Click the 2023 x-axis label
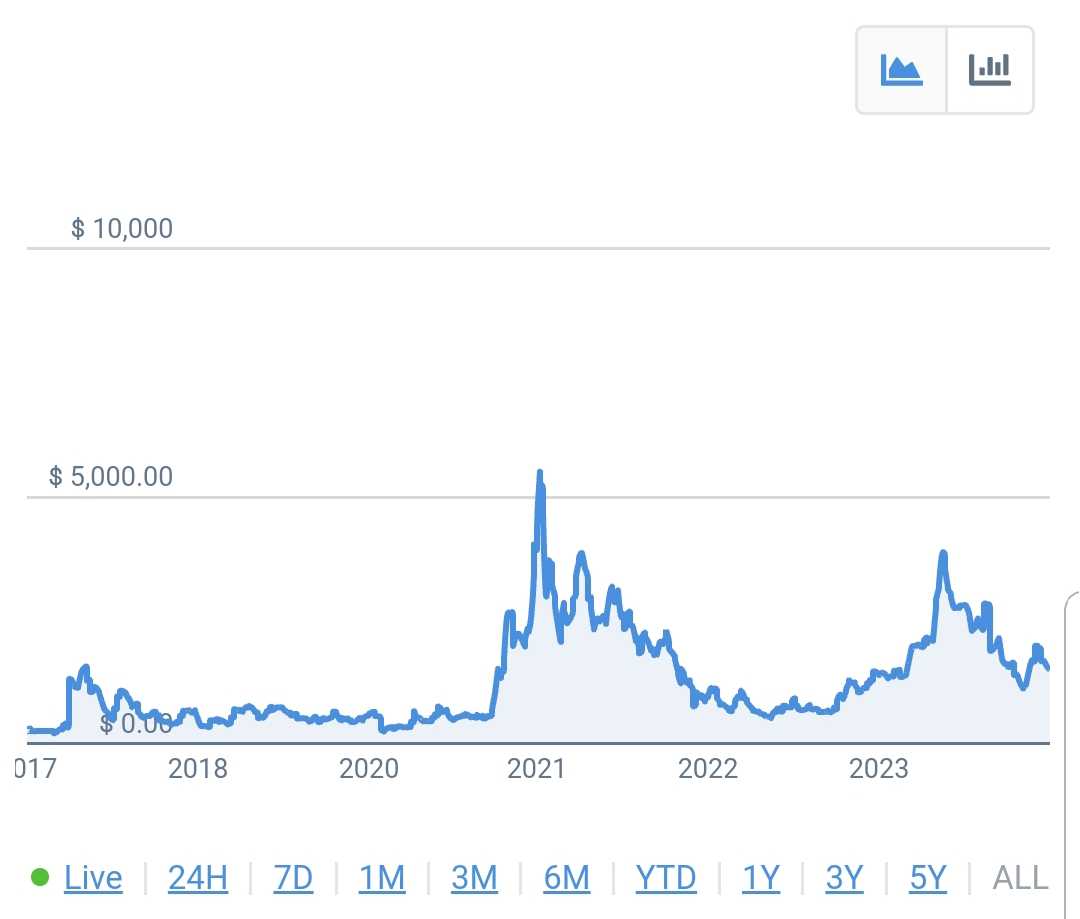This screenshot has height=919, width=1080. 878,768
